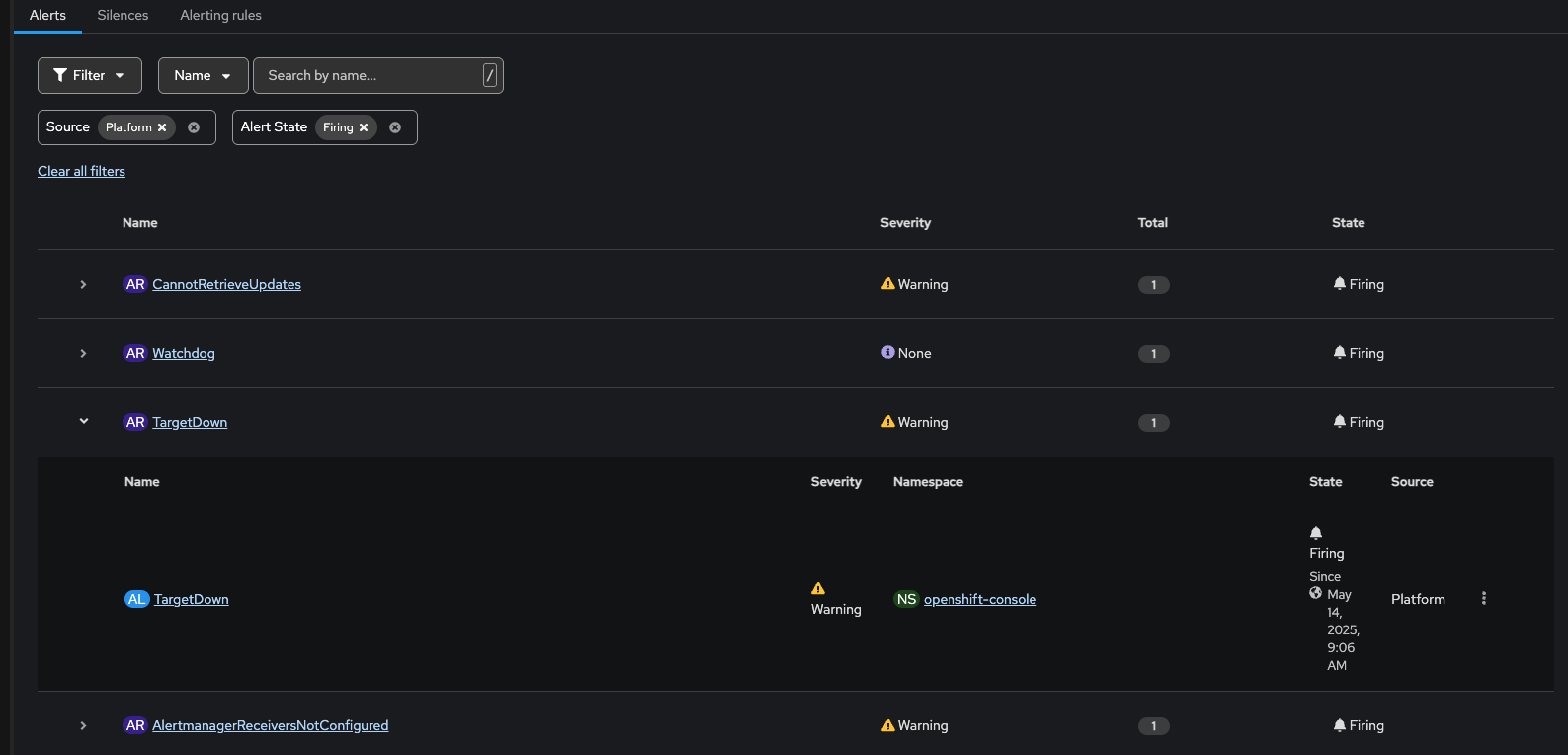
Task: Click the bell icon in the TargetDown rule row
Action: pyautogui.click(x=1340, y=421)
